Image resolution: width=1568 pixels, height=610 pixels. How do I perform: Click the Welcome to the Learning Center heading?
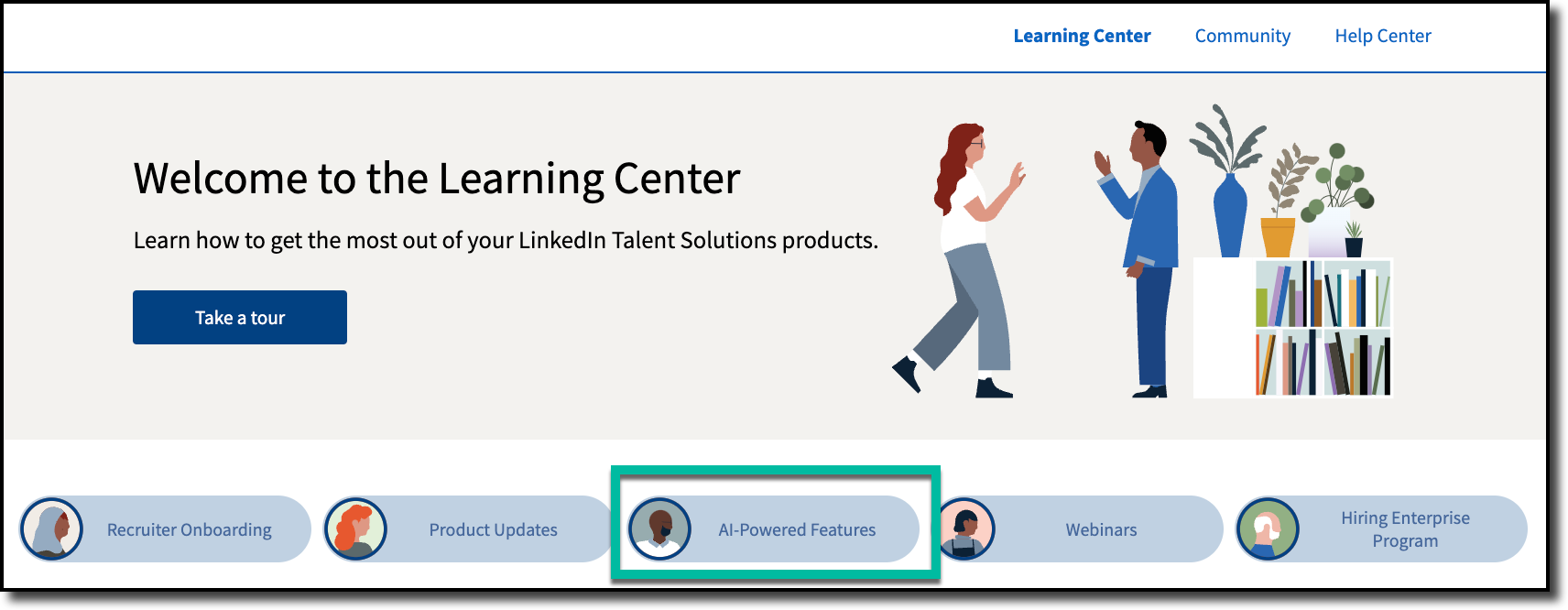pyautogui.click(x=437, y=179)
